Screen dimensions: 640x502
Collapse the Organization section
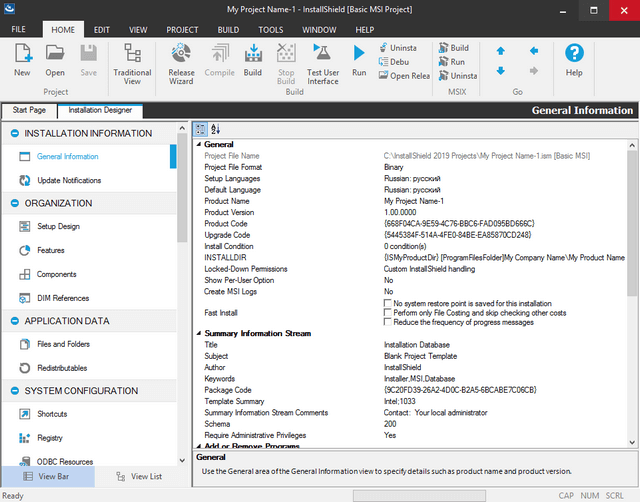(15, 203)
